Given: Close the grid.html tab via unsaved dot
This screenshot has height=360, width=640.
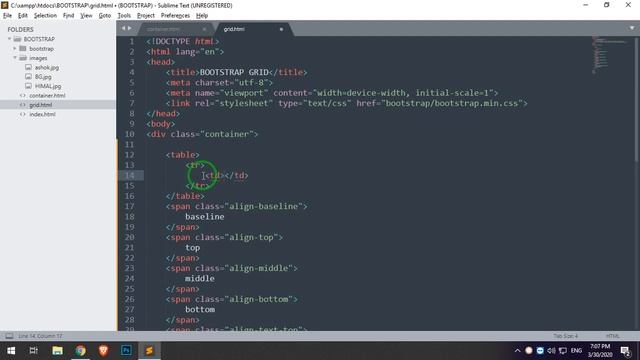Looking at the screenshot, I should [281, 29].
